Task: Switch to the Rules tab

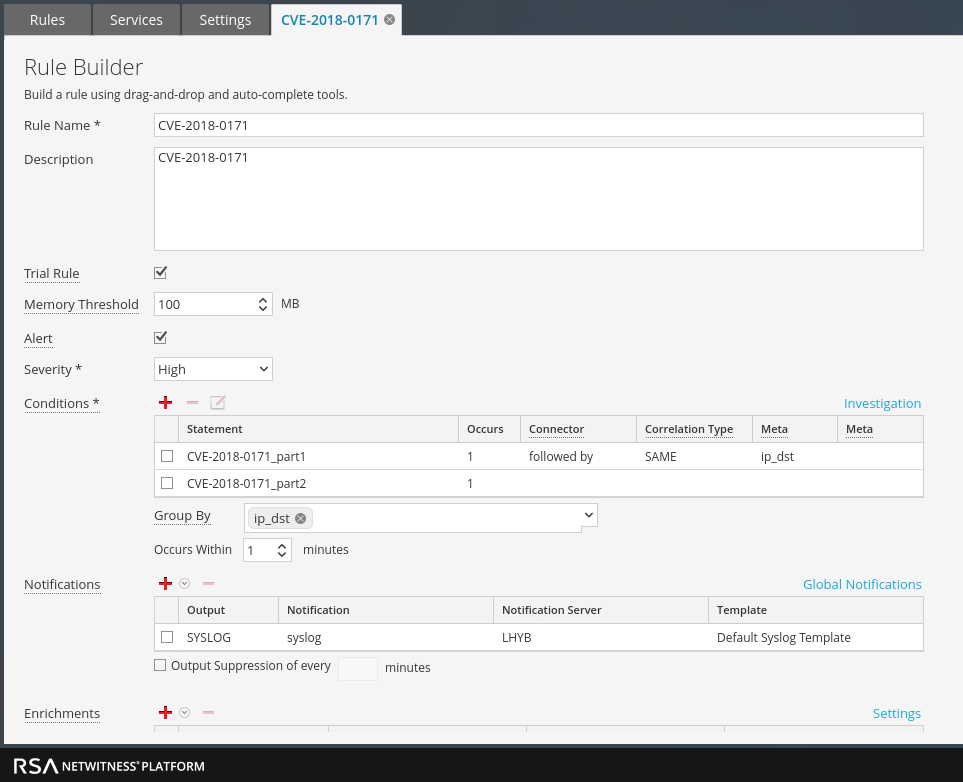Action: click(x=47, y=20)
